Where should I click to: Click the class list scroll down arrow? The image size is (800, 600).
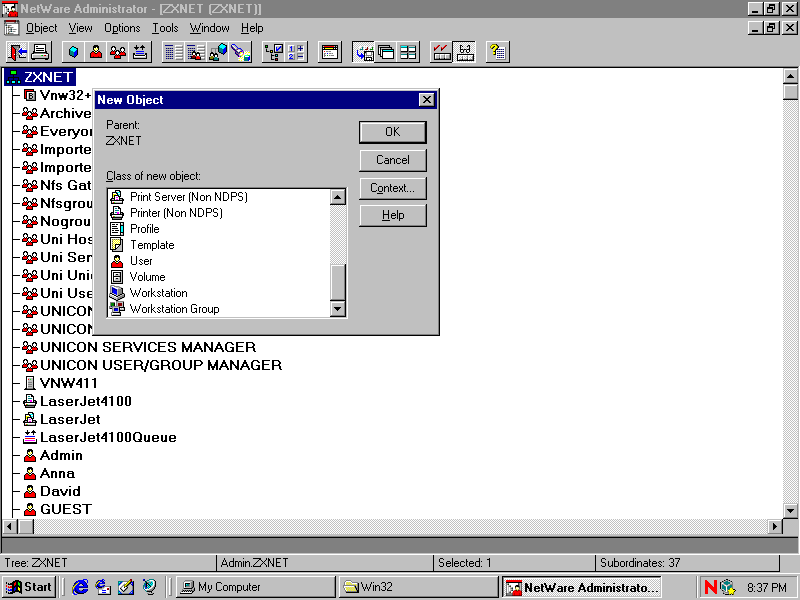(338, 309)
